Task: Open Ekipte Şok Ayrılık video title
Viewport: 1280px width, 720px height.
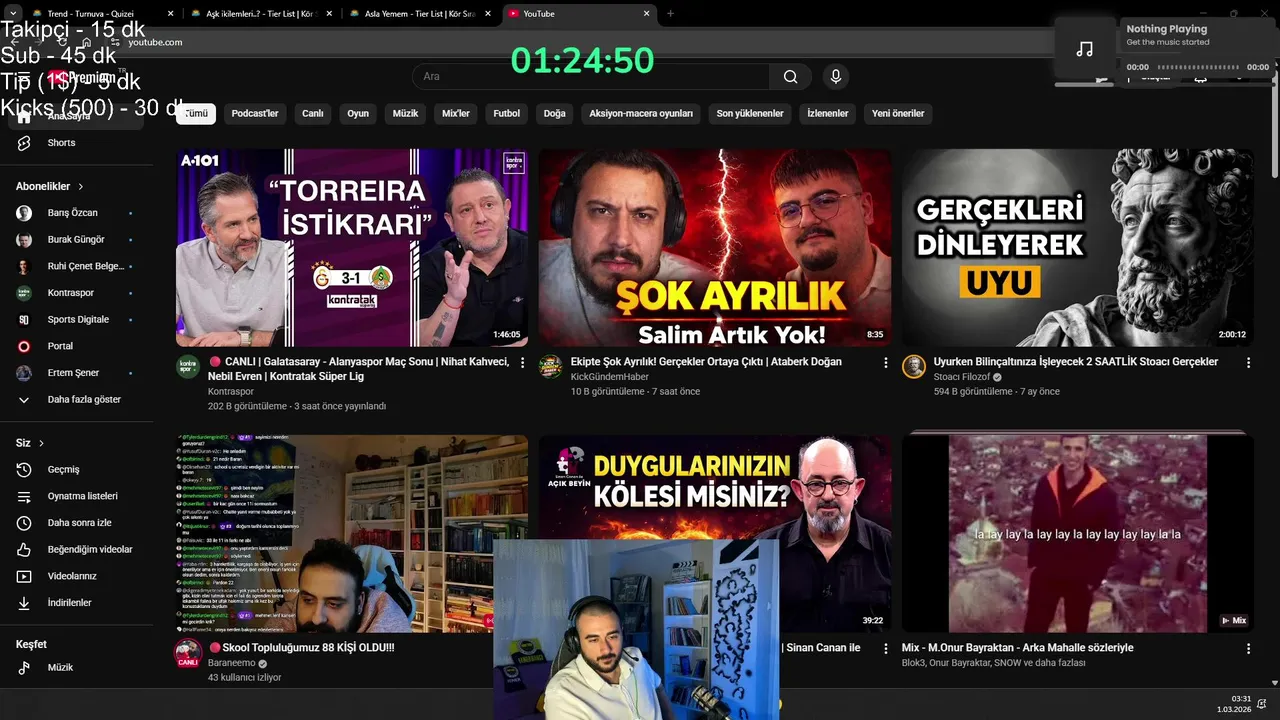Action: pos(706,362)
